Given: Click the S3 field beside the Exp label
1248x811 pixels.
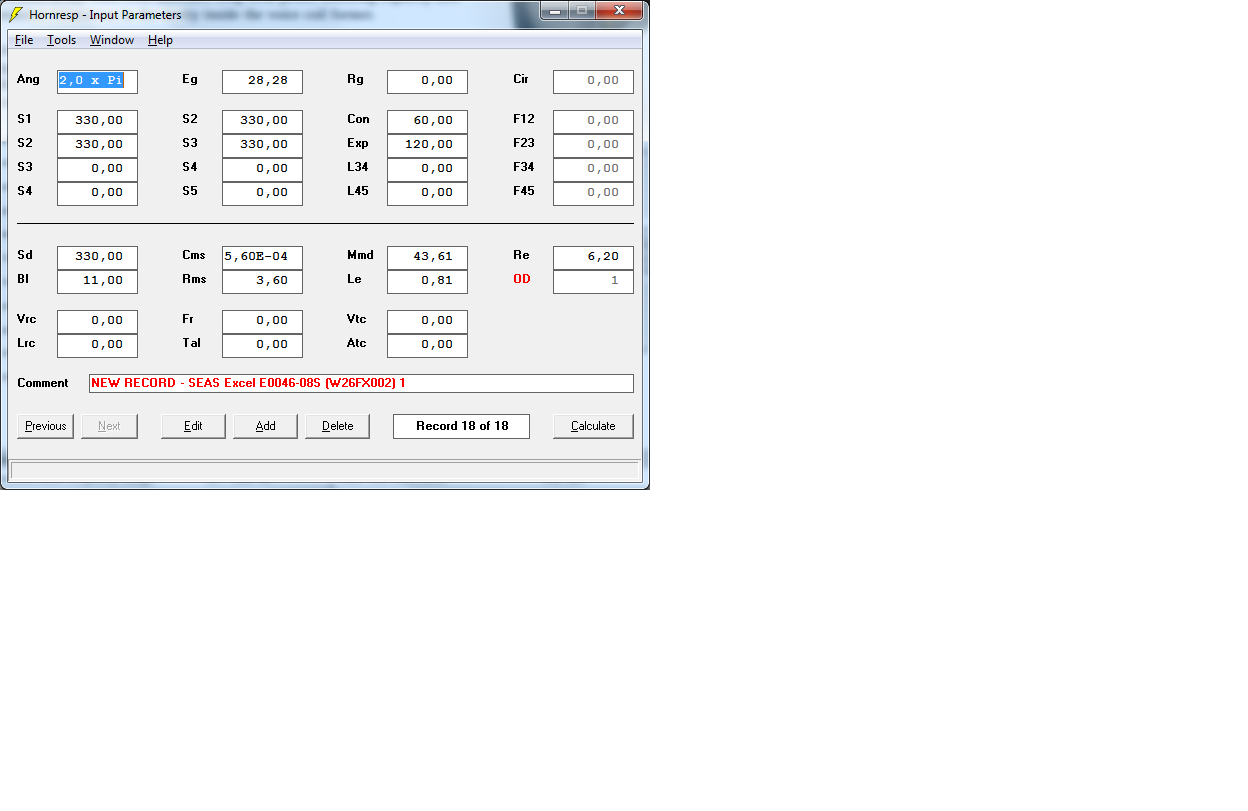Looking at the screenshot, I should point(262,145).
